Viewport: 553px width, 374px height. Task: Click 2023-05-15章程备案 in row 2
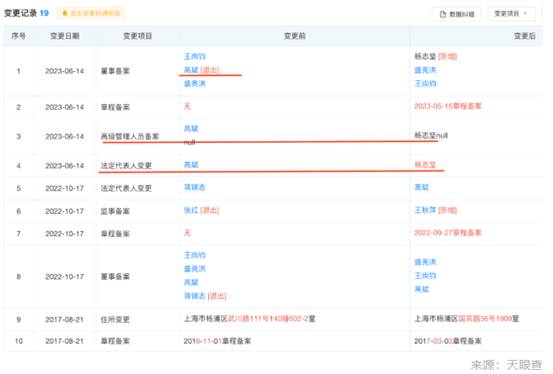pos(448,106)
